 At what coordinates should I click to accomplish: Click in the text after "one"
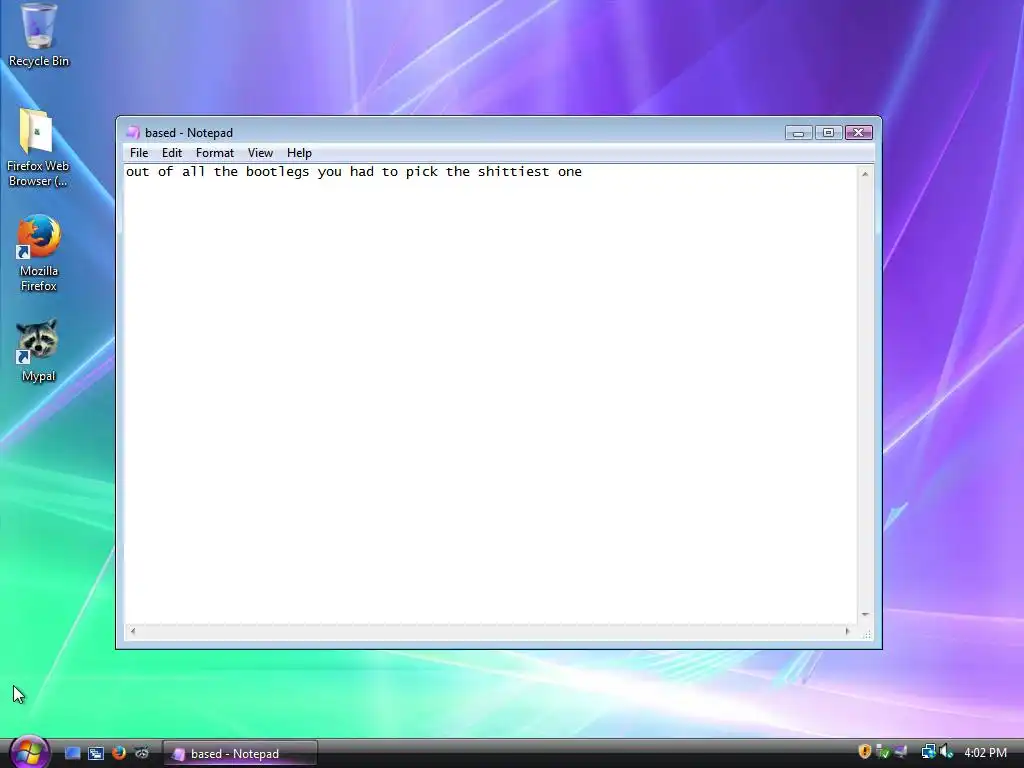coord(584,172)
